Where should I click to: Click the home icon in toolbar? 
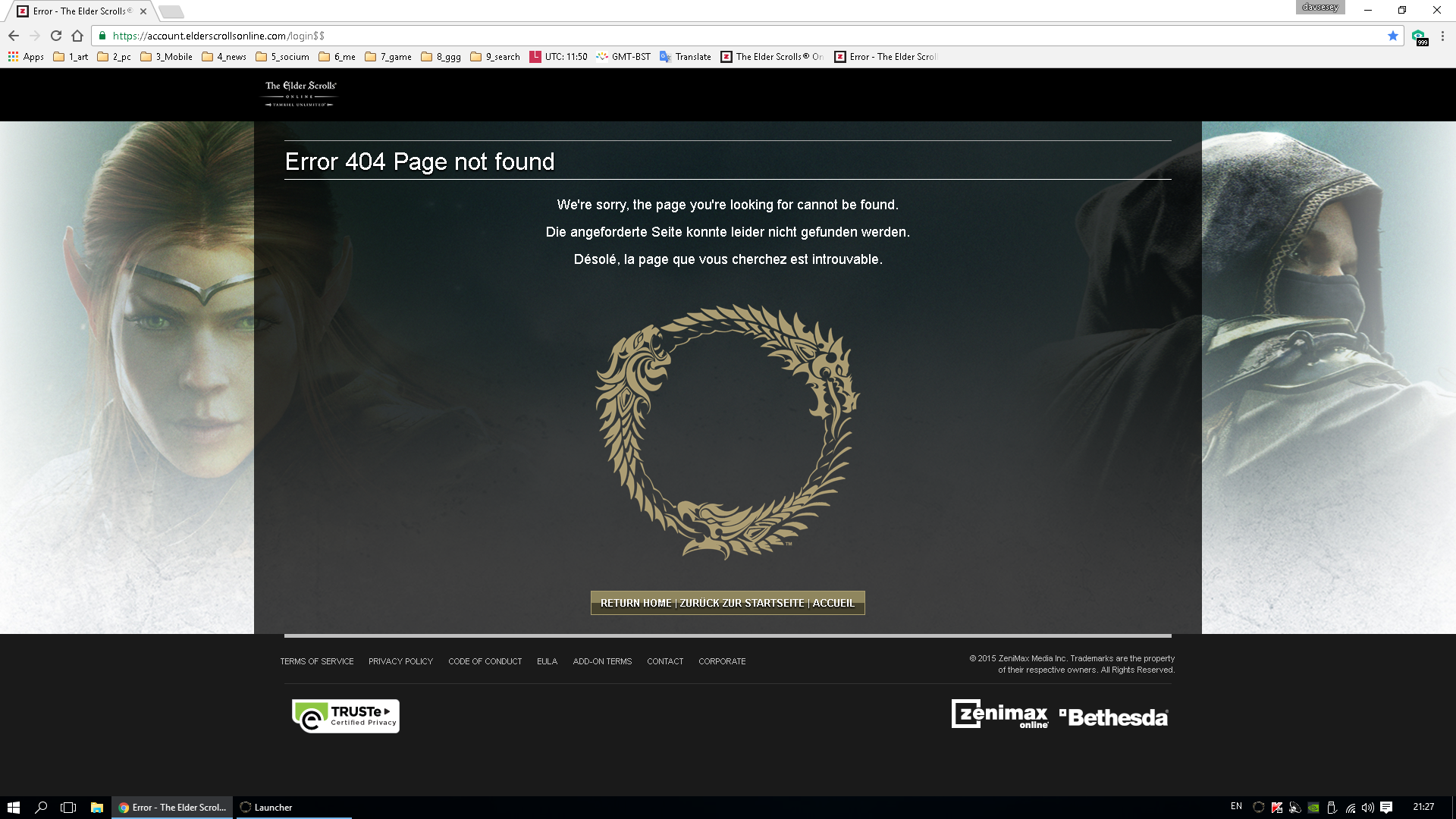coord(77,36)
